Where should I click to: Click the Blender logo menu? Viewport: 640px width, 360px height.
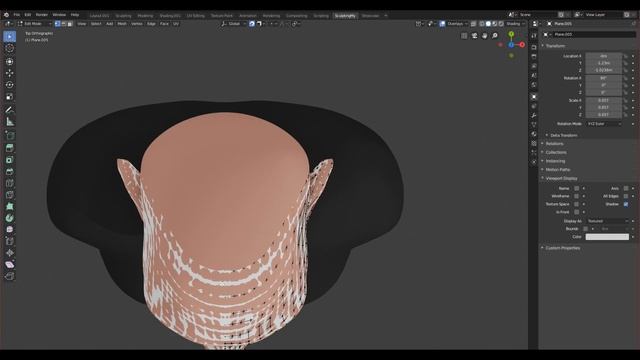click(x=6, y=15)
